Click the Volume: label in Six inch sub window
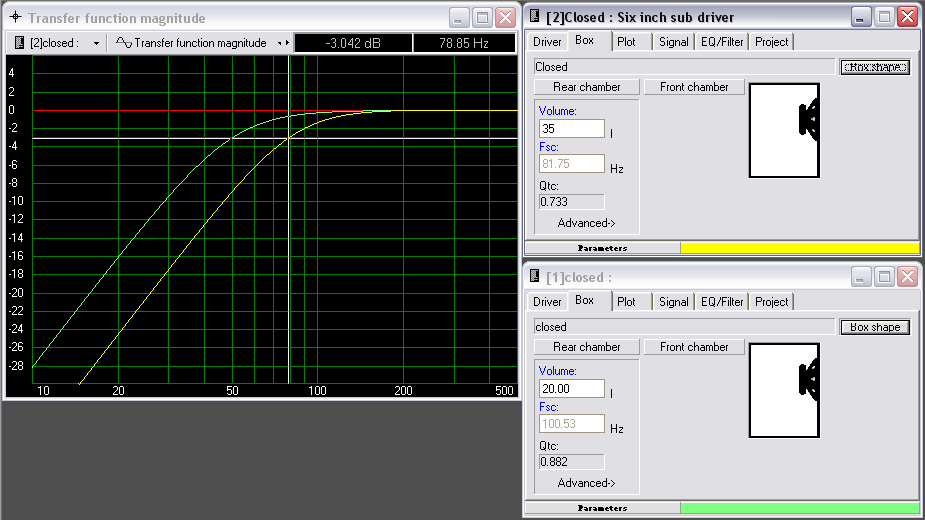The height and width of the screenshot is (520, 925). (557, 111)
